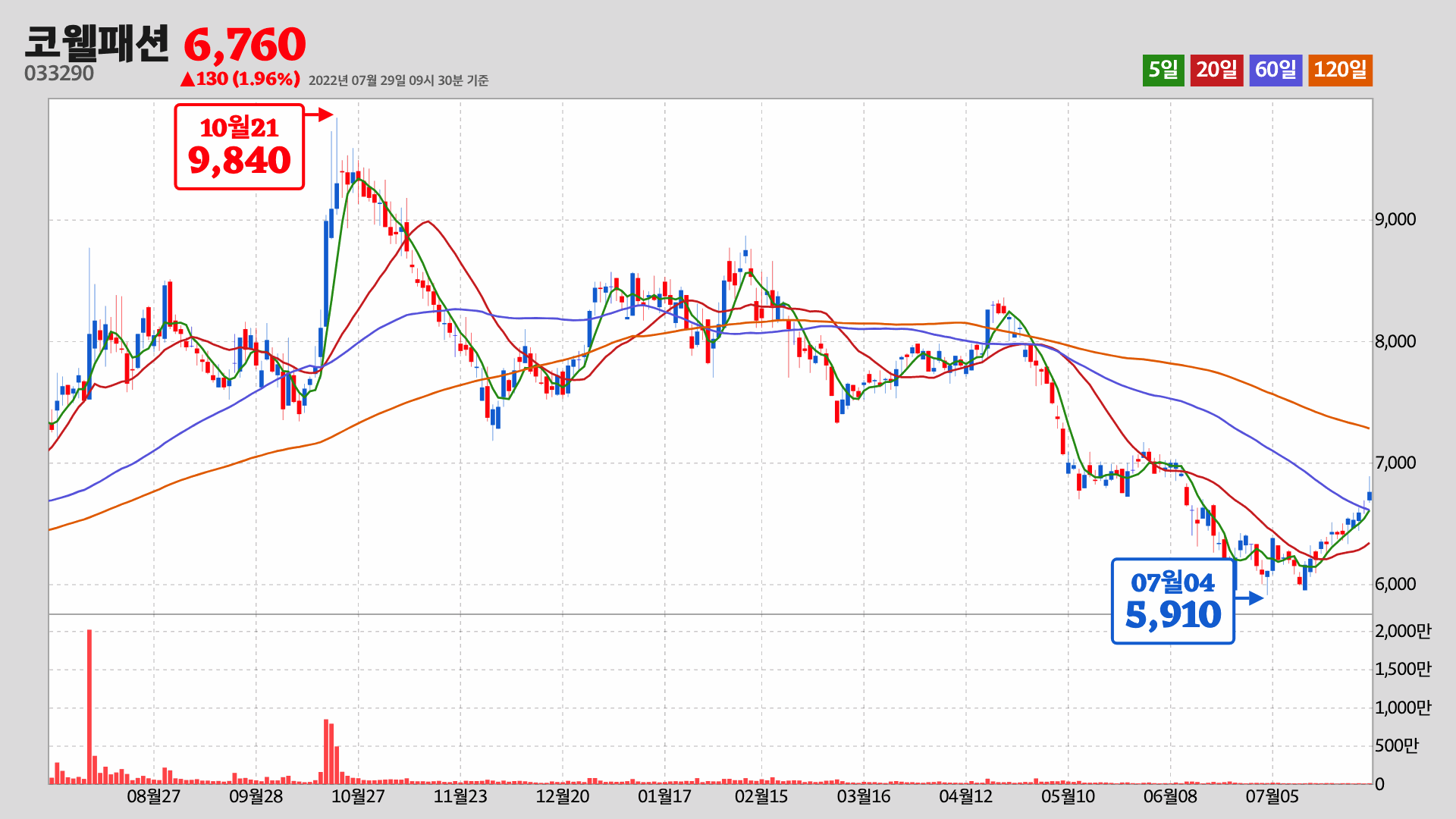1456x819 pixels.
Task: Click the 500만 volume axis label
Action: click(x=1397, y=745)
